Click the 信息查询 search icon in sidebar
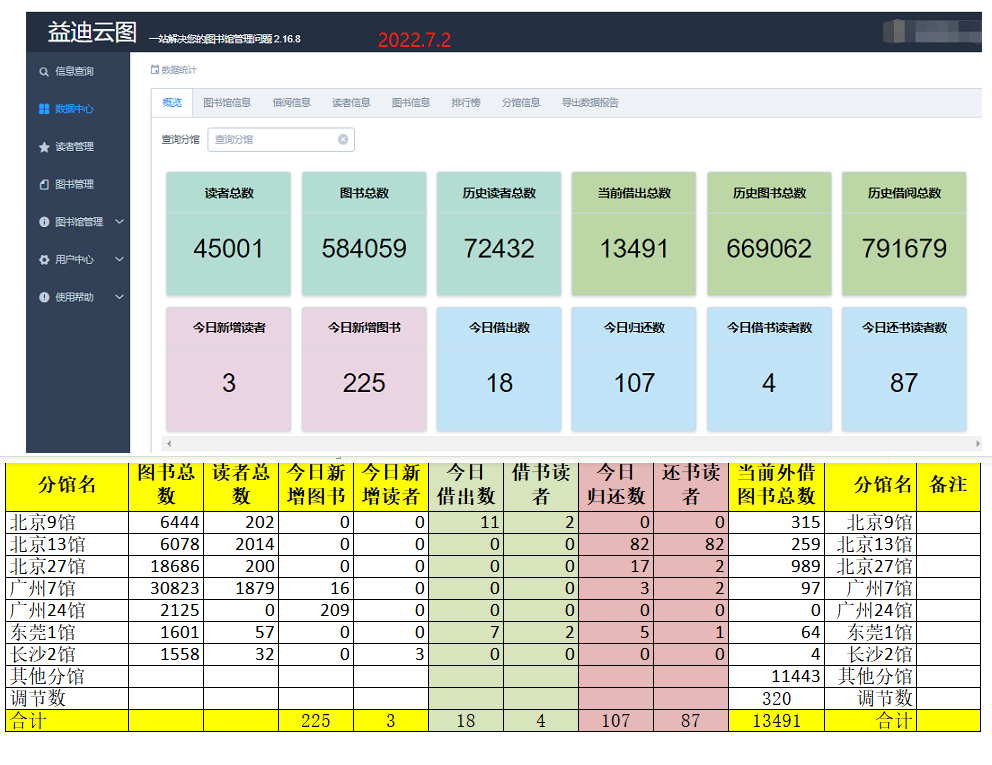The width and height of the screenshot is (992, 765). 44,72
